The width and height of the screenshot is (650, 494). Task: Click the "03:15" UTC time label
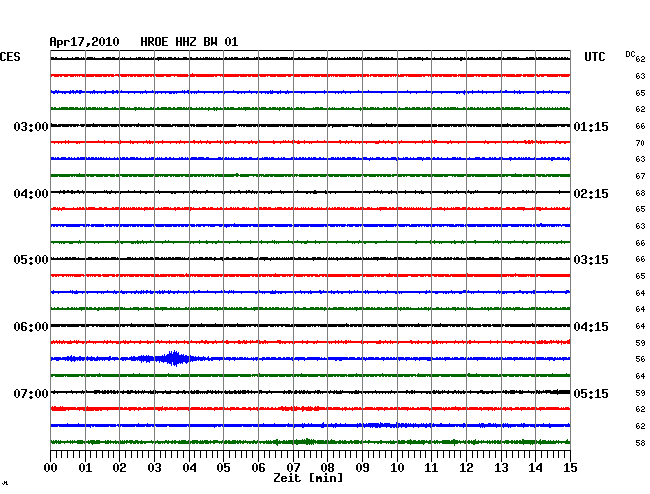(x=591, y=260)
